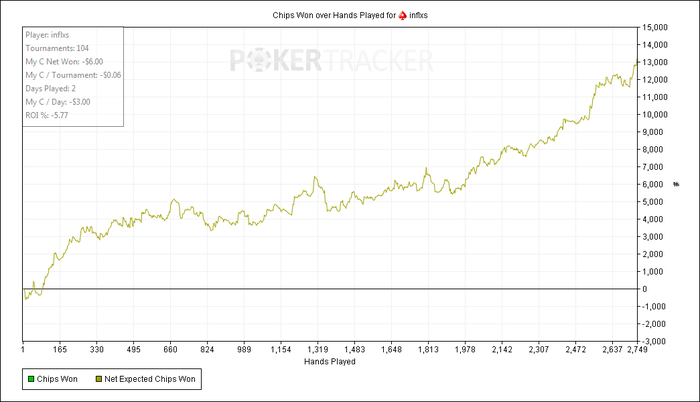Click the green Chips Won legend swatch
Viewport: 700px width, 402px height.
pyautogui.click(x=31, y=379)
